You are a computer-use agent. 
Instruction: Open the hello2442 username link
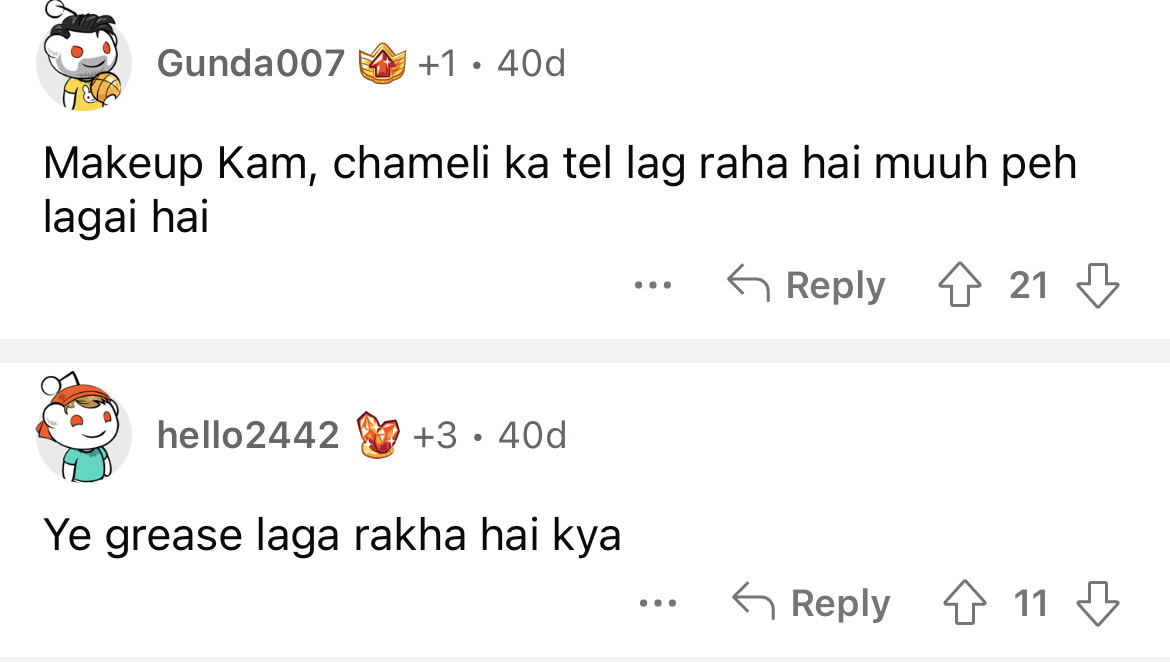[x=248, y=436]
